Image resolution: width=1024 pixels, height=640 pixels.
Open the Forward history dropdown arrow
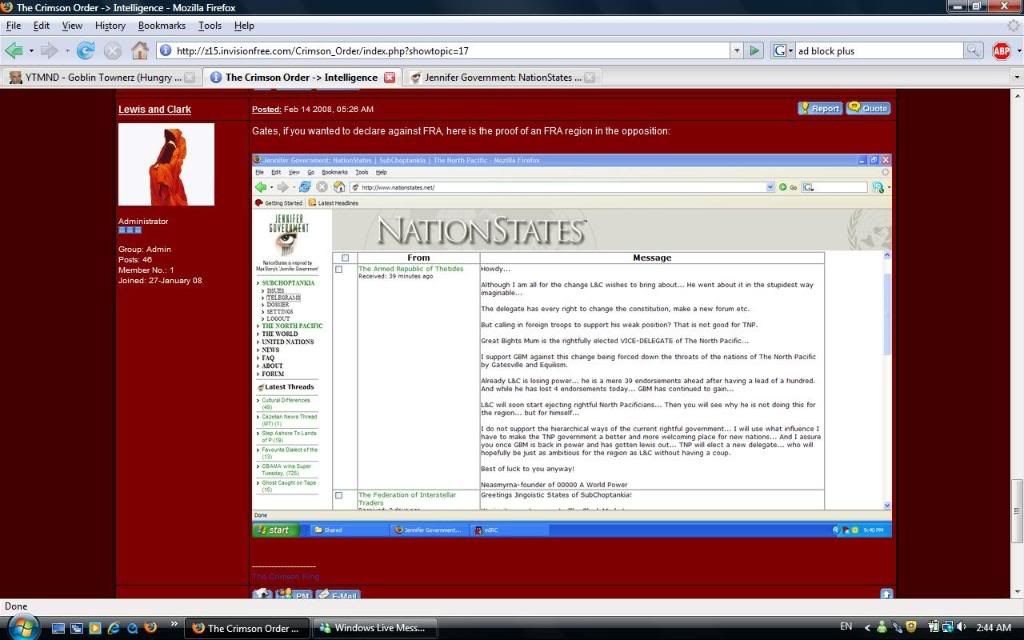tap(67, 50)
